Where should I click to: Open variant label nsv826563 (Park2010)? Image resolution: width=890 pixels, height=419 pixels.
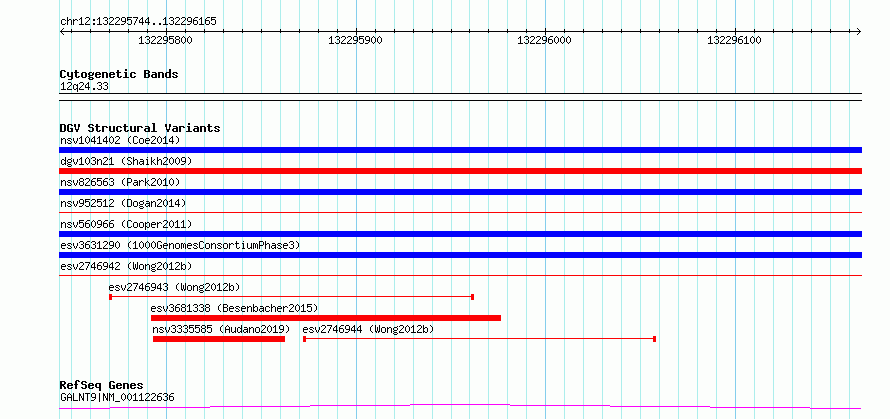120,182
